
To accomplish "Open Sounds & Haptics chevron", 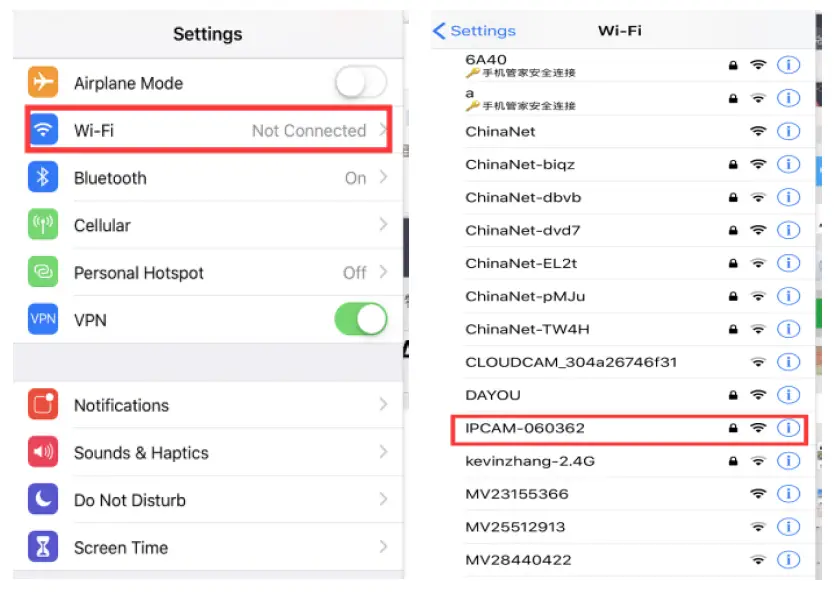I will point(383,453).
